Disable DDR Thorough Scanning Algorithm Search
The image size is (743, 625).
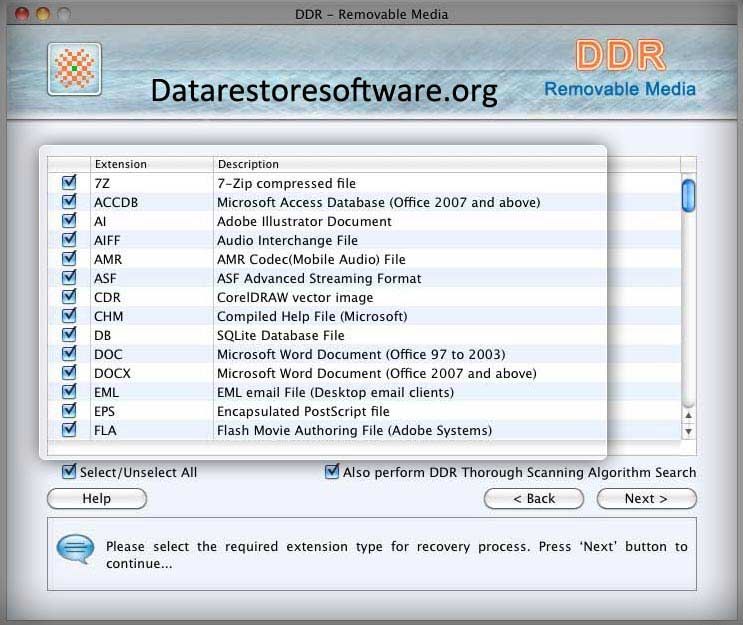(x=332, y=472)
